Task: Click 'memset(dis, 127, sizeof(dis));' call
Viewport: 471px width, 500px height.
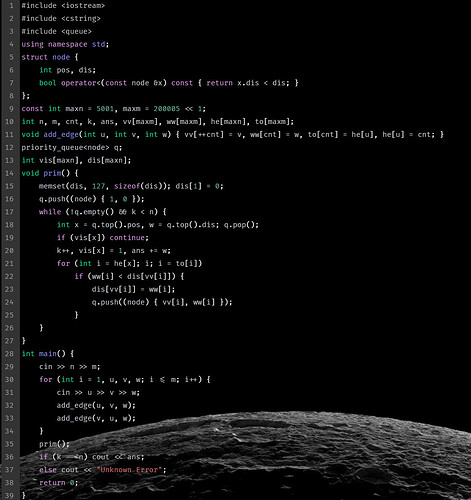Action: pos(105,186)
